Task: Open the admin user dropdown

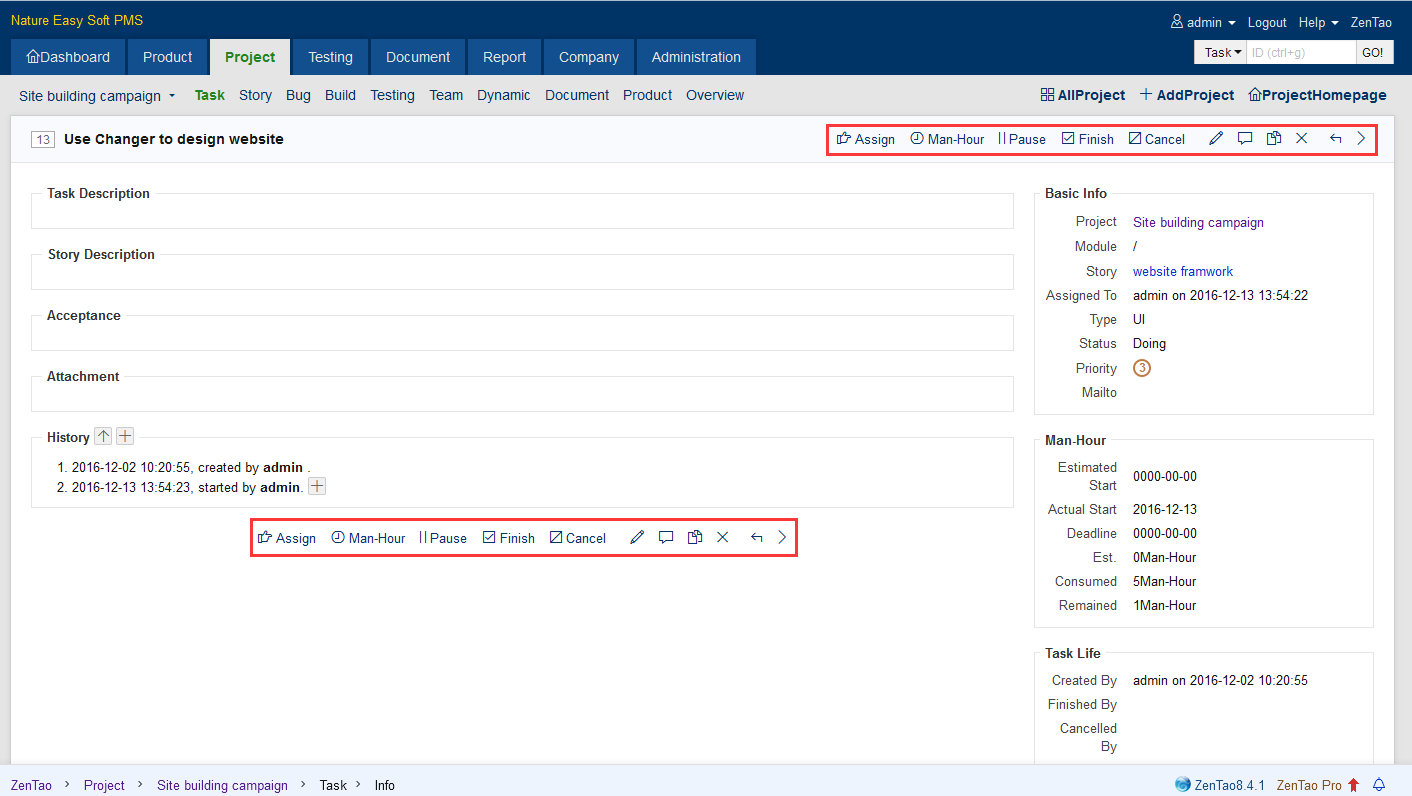Action: point(1204,22)
